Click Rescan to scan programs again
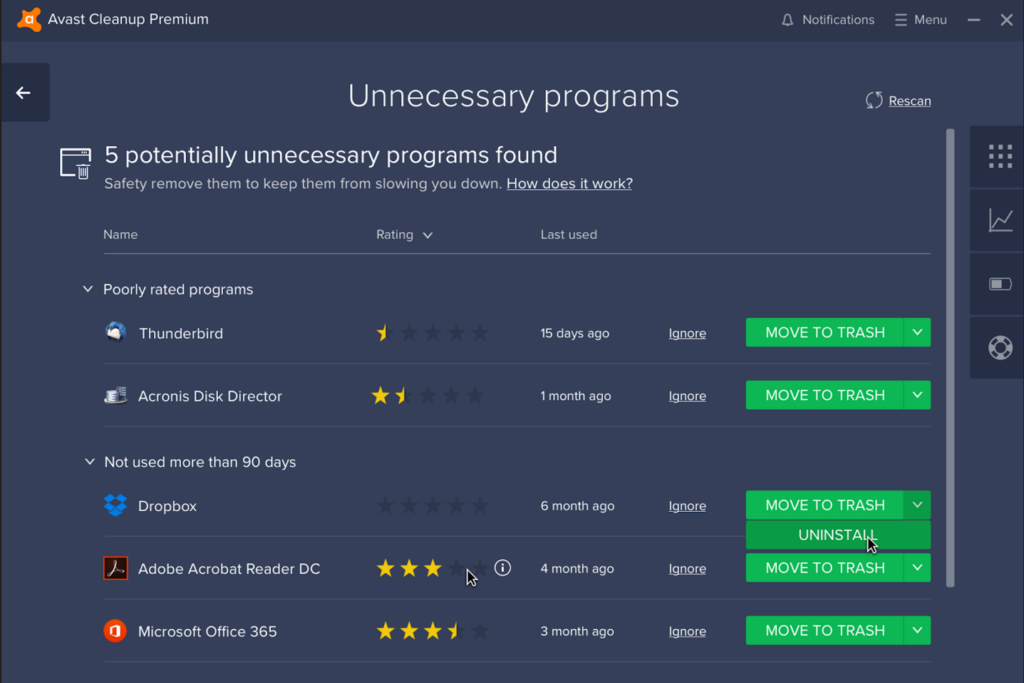The image size is (1024, 683). 897,100
